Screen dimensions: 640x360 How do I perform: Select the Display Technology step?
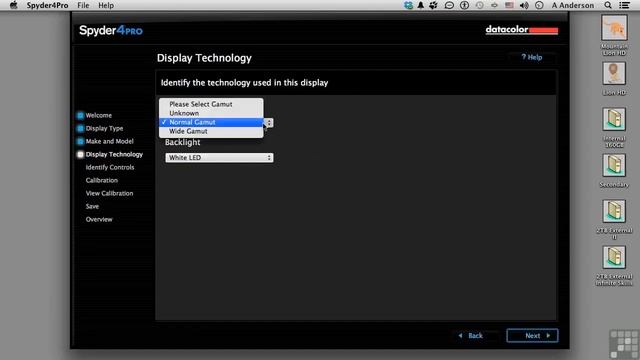114,154
